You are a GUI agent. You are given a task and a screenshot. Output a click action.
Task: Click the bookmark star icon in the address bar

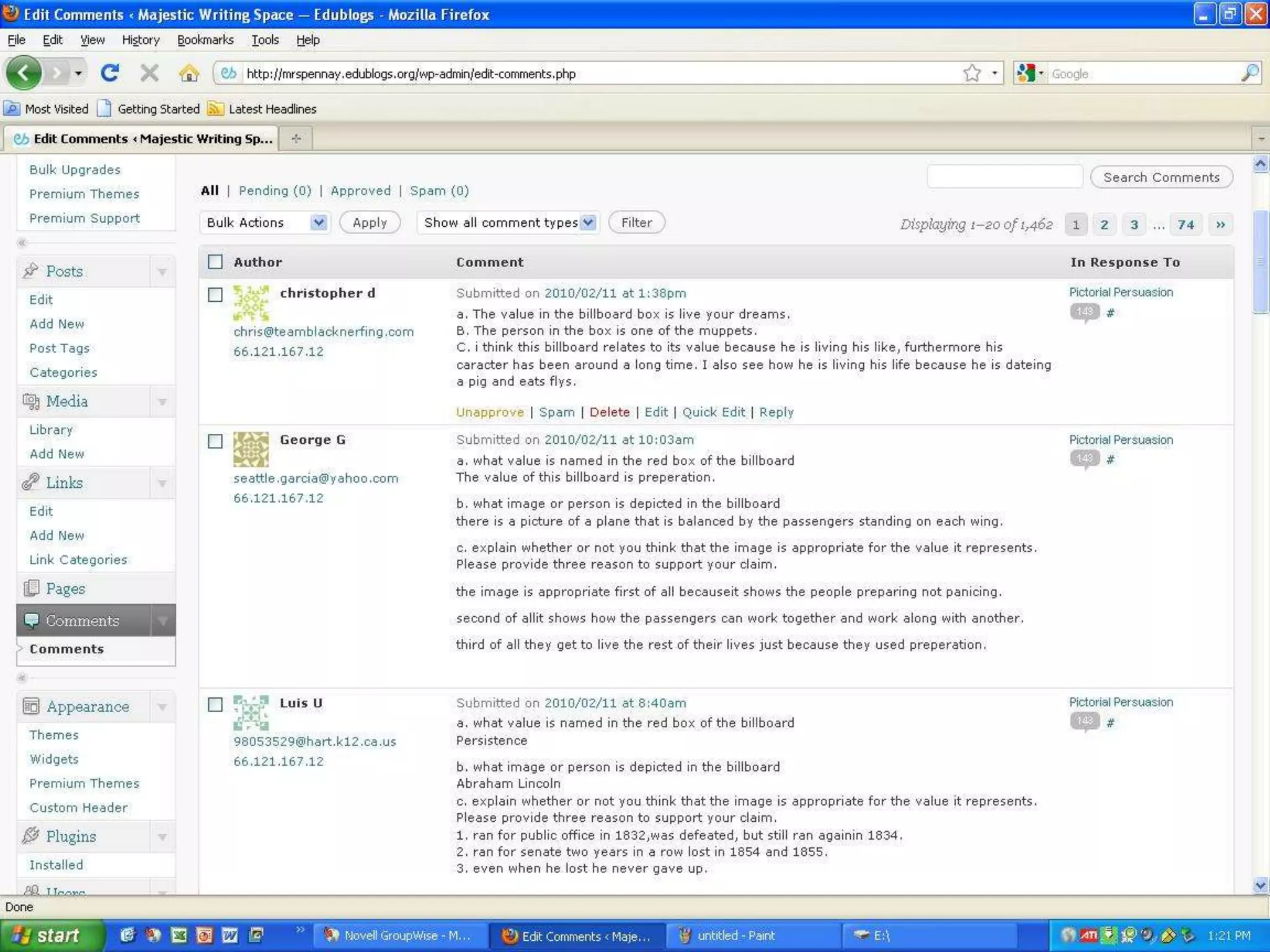point(972,73)
